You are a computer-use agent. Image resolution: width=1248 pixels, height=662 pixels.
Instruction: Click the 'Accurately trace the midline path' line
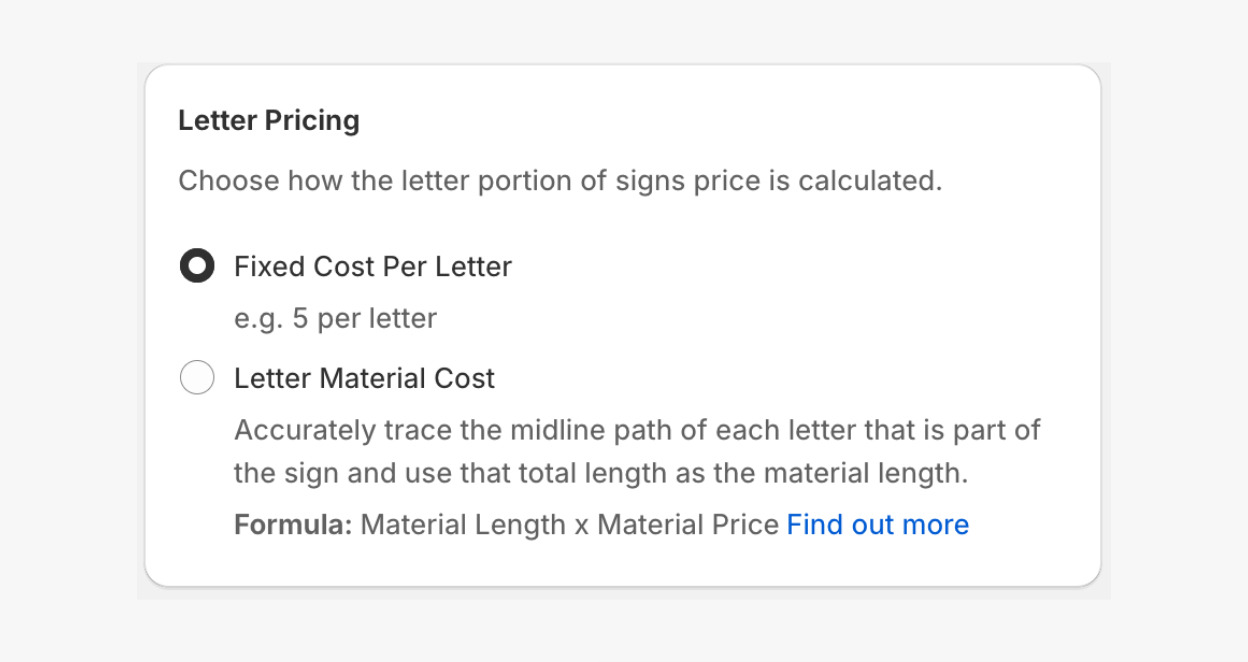tap(636, 431)
